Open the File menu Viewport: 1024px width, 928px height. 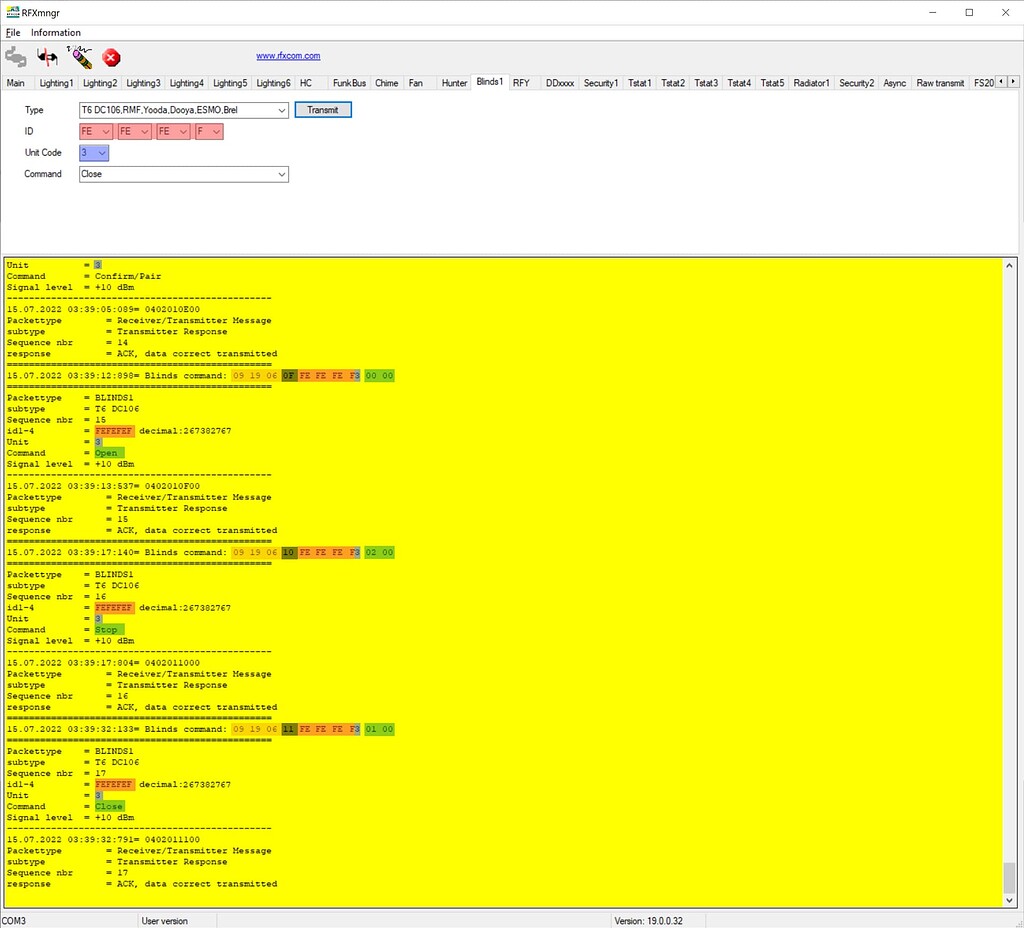(13, 32)
